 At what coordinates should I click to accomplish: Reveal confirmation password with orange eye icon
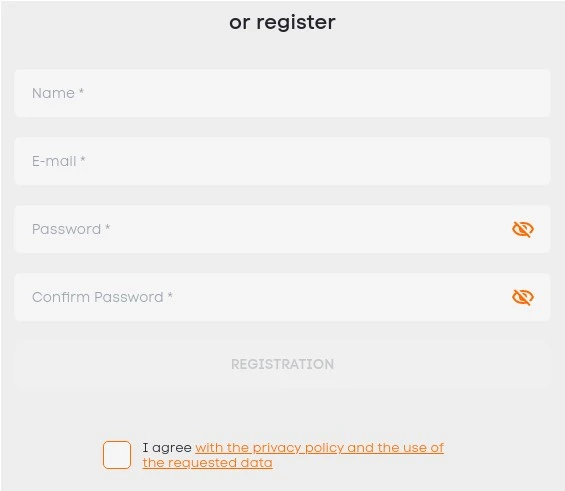pos(523,297)
